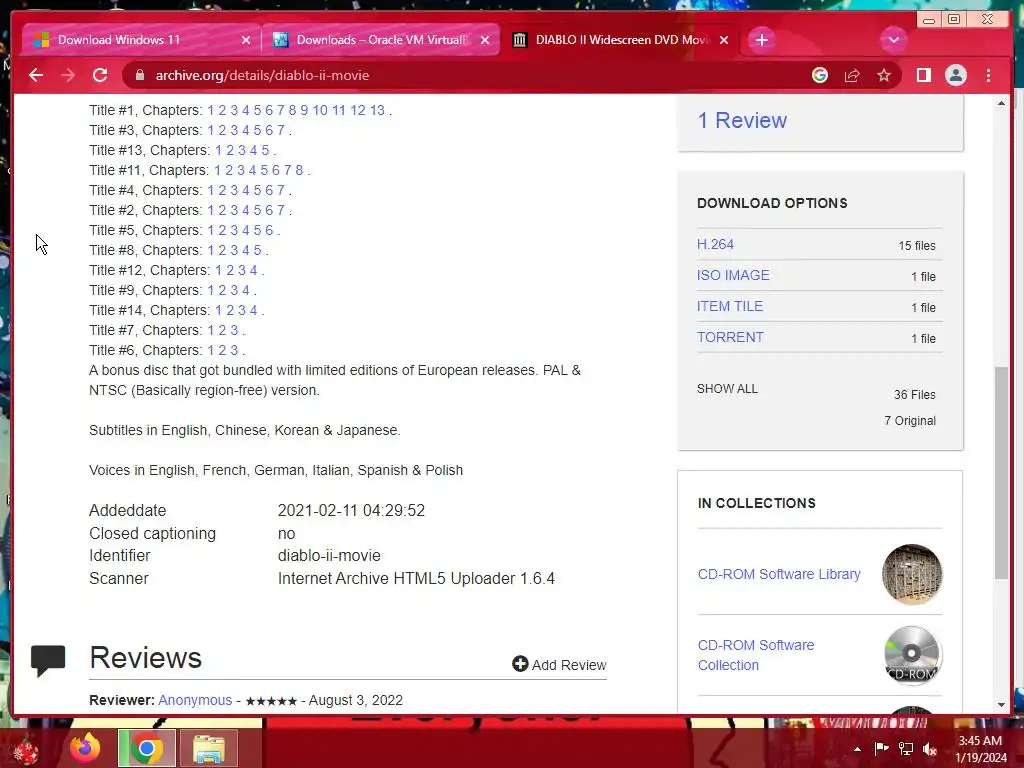Open network status tray icon

click(x=906, y=748)
